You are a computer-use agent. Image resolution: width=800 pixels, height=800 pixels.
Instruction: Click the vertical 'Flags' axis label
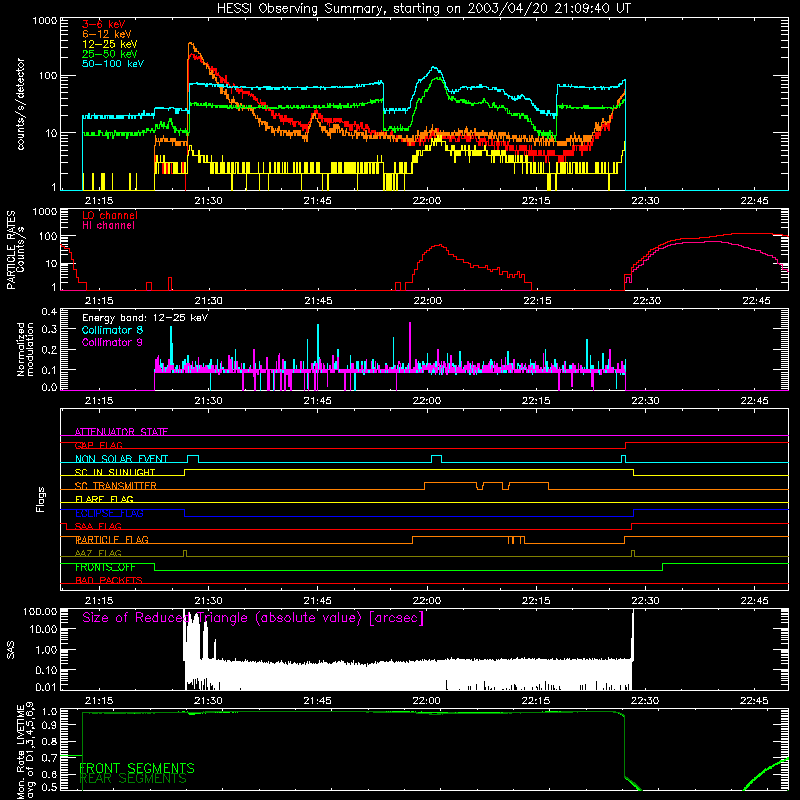[41, 499]
